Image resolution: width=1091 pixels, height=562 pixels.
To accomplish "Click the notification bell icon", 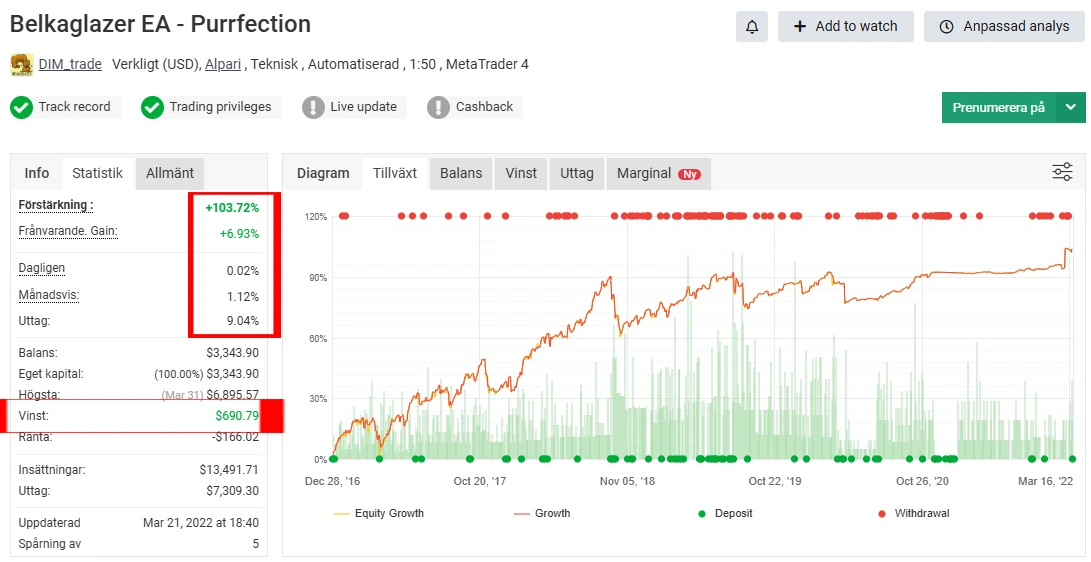I will tap(751, 27).
